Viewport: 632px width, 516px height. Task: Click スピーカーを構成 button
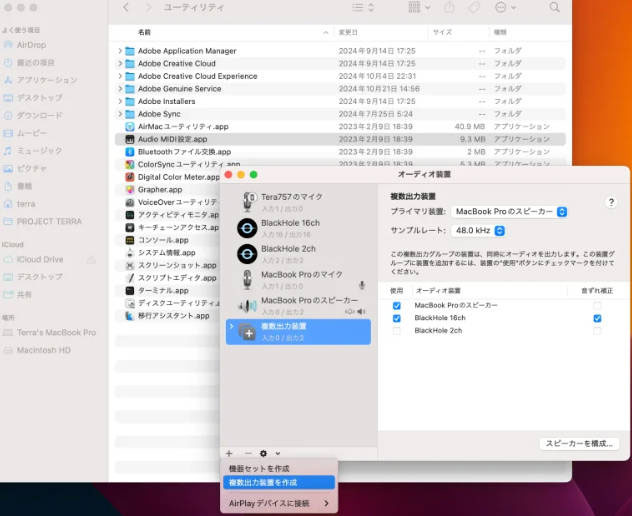pos(579,444)
